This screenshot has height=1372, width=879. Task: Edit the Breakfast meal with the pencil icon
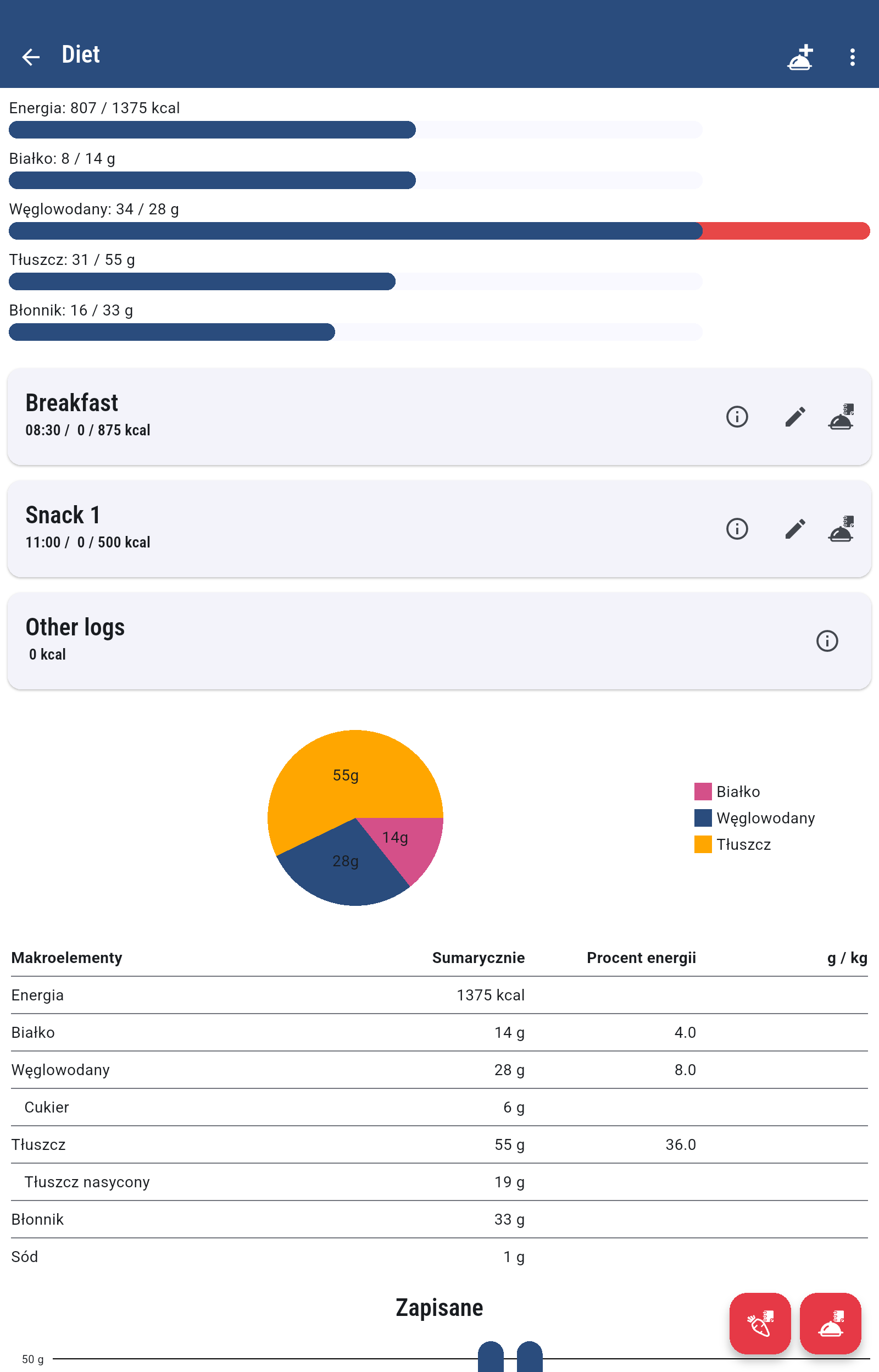point(794,417)
